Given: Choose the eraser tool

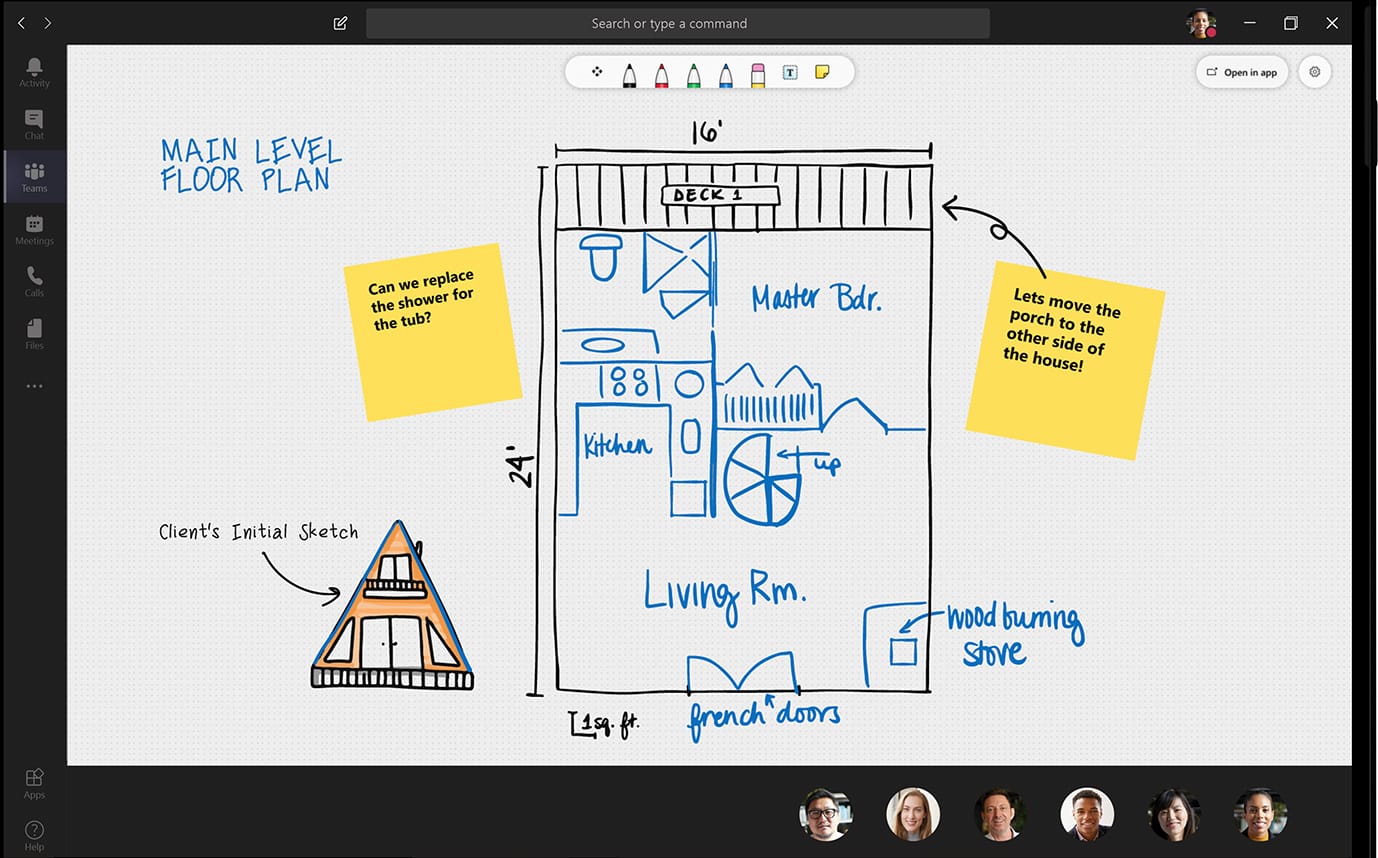Looking at the screenshot, I should point(757,73).
